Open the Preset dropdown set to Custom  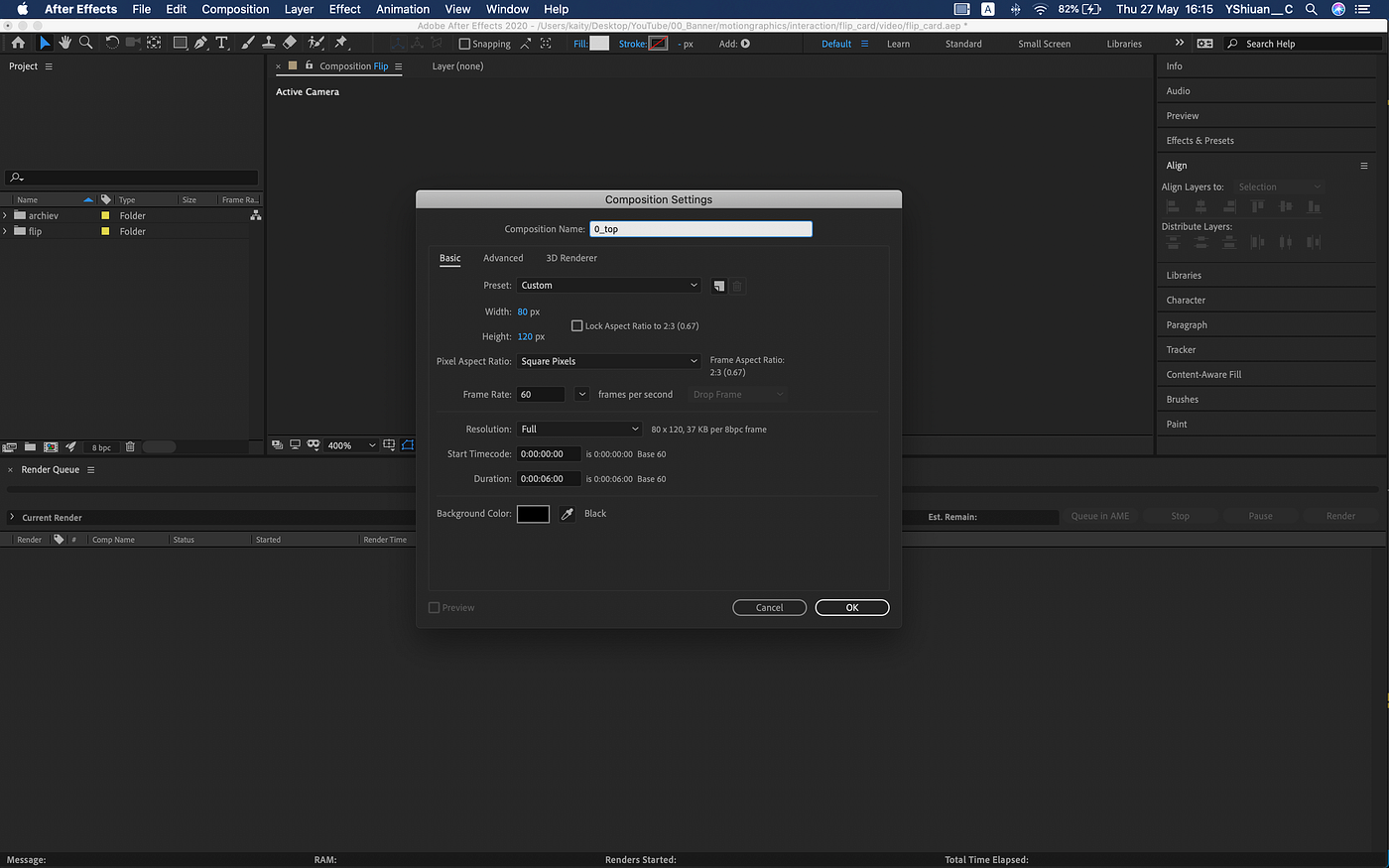608,286
